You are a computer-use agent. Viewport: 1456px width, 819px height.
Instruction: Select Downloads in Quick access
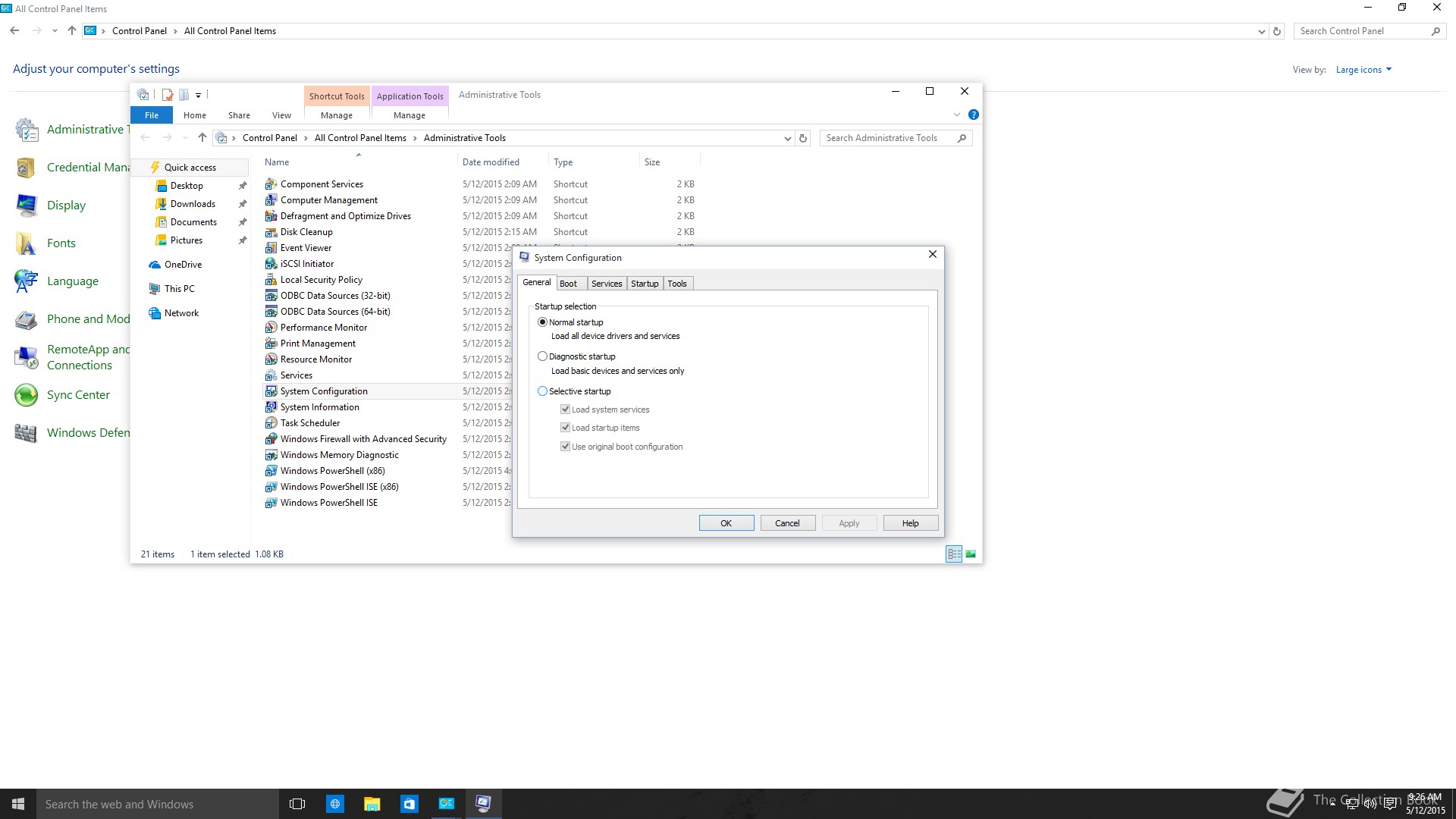pyautogui.click(x=193, y=204)
